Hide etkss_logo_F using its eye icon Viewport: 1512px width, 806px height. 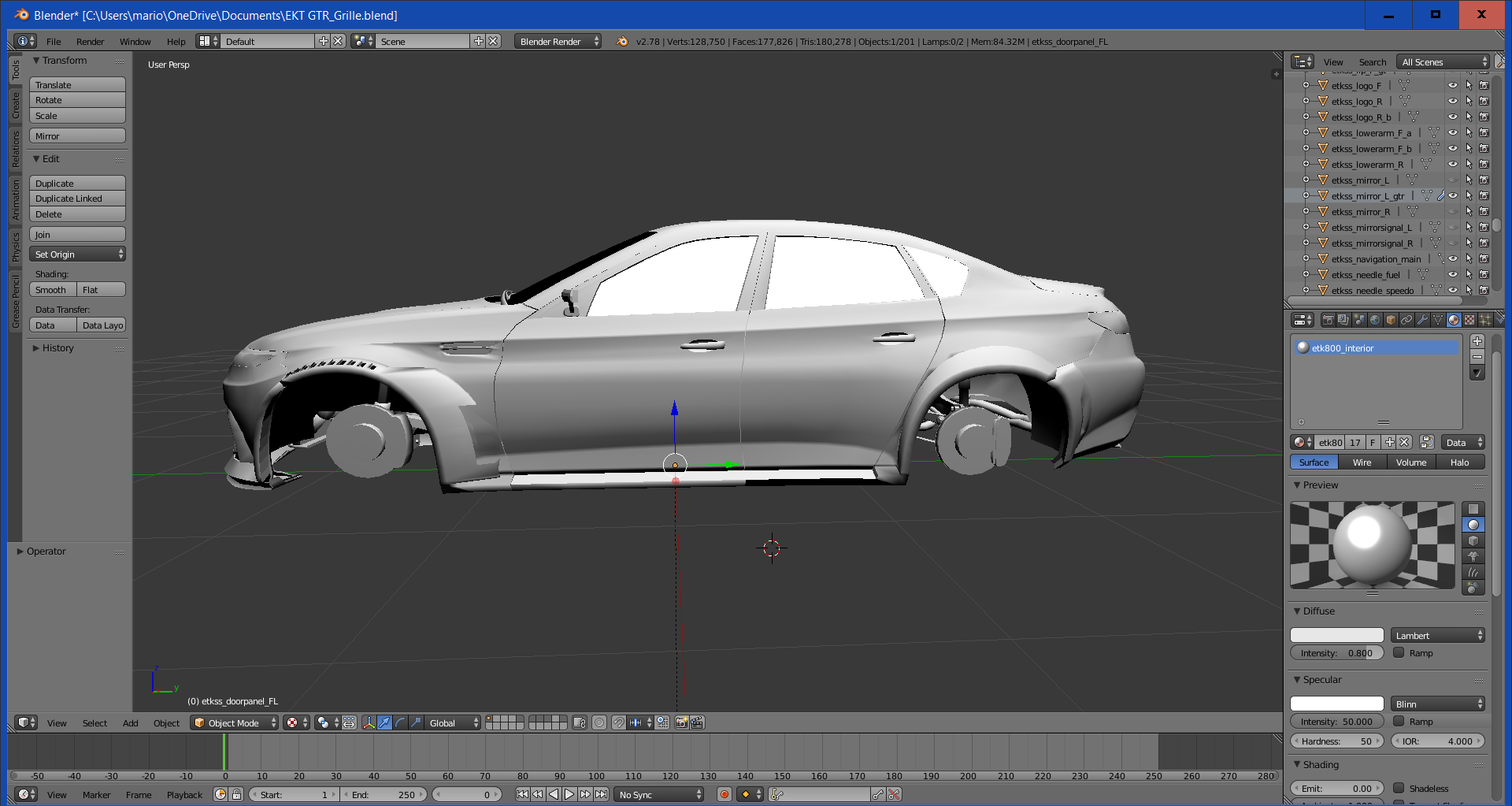pos(1453,86)
